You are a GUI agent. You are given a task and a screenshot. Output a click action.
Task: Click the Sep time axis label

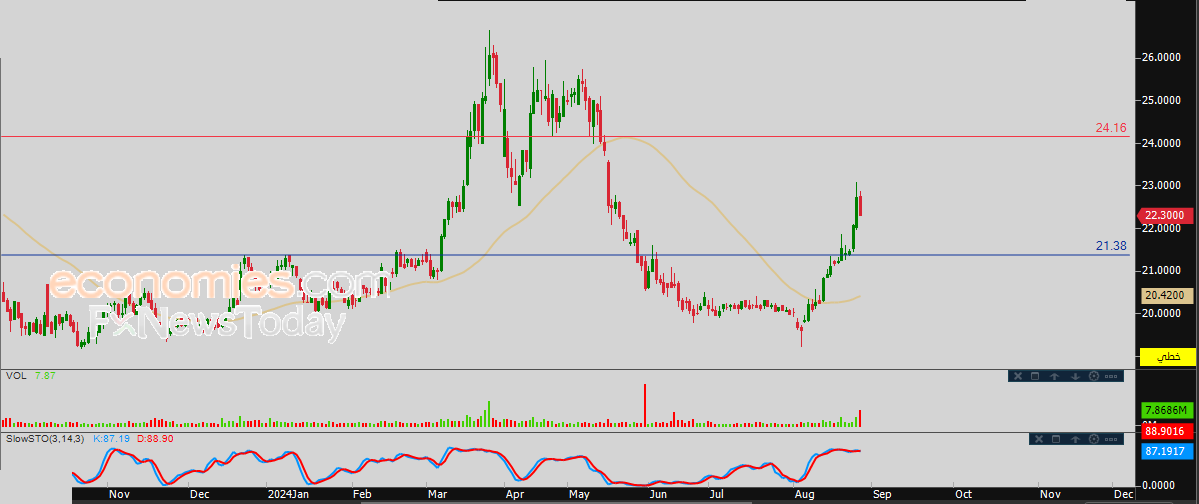882,494
